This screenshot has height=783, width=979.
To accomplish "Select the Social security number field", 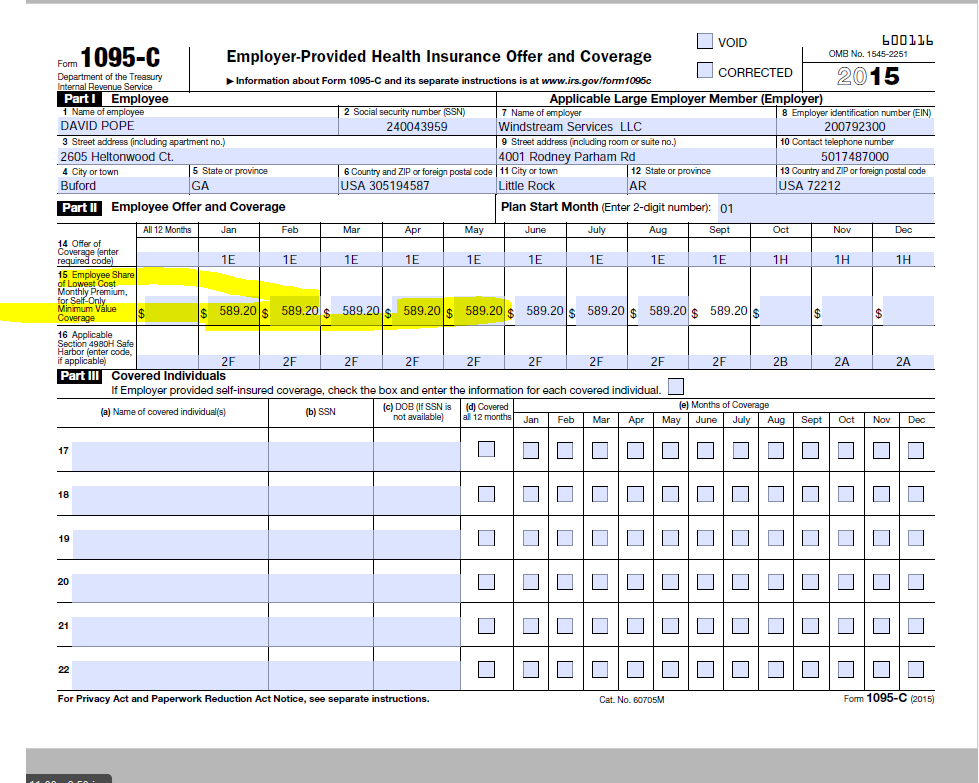I will point(417,127).
